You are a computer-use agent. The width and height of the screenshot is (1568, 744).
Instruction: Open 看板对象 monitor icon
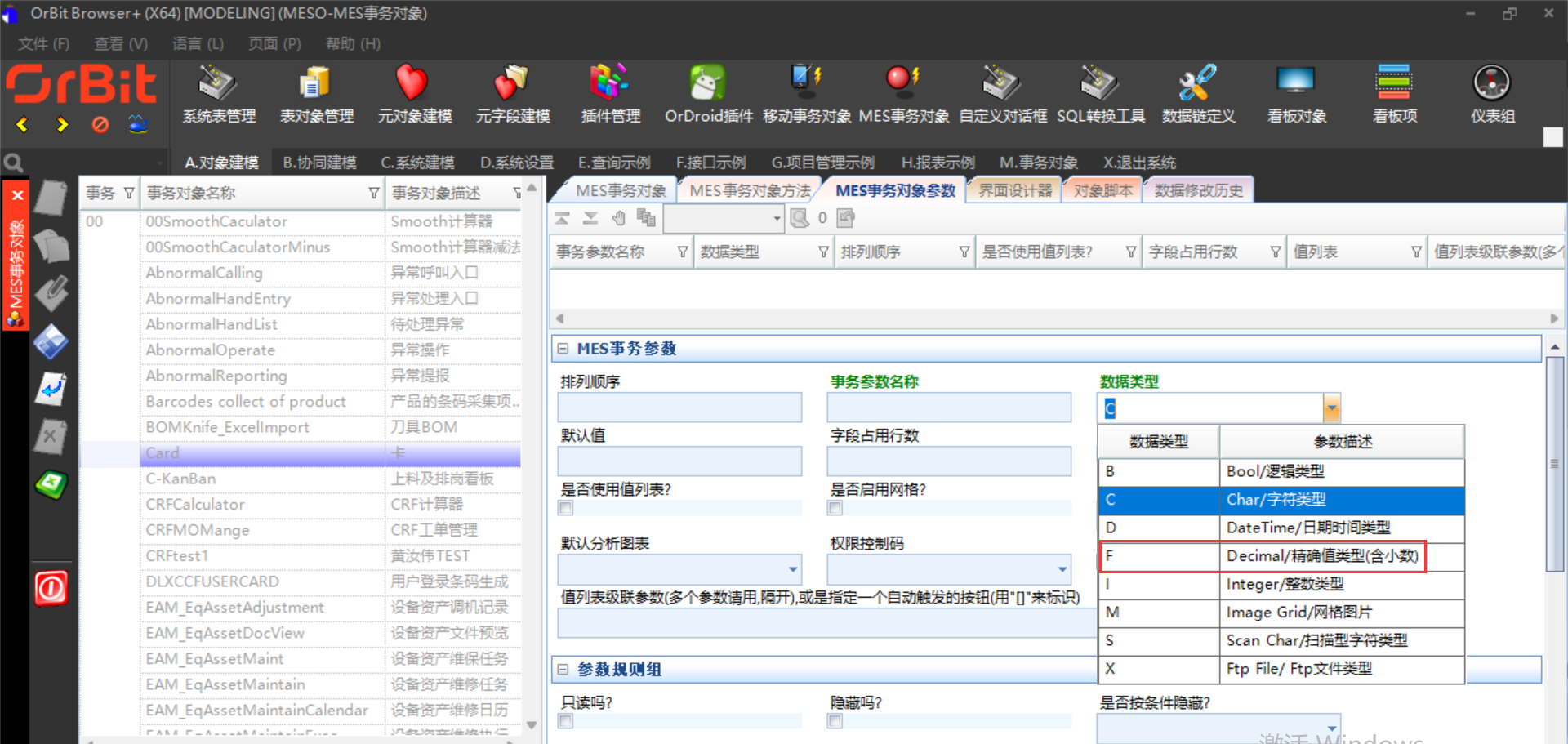point(1296,82)
